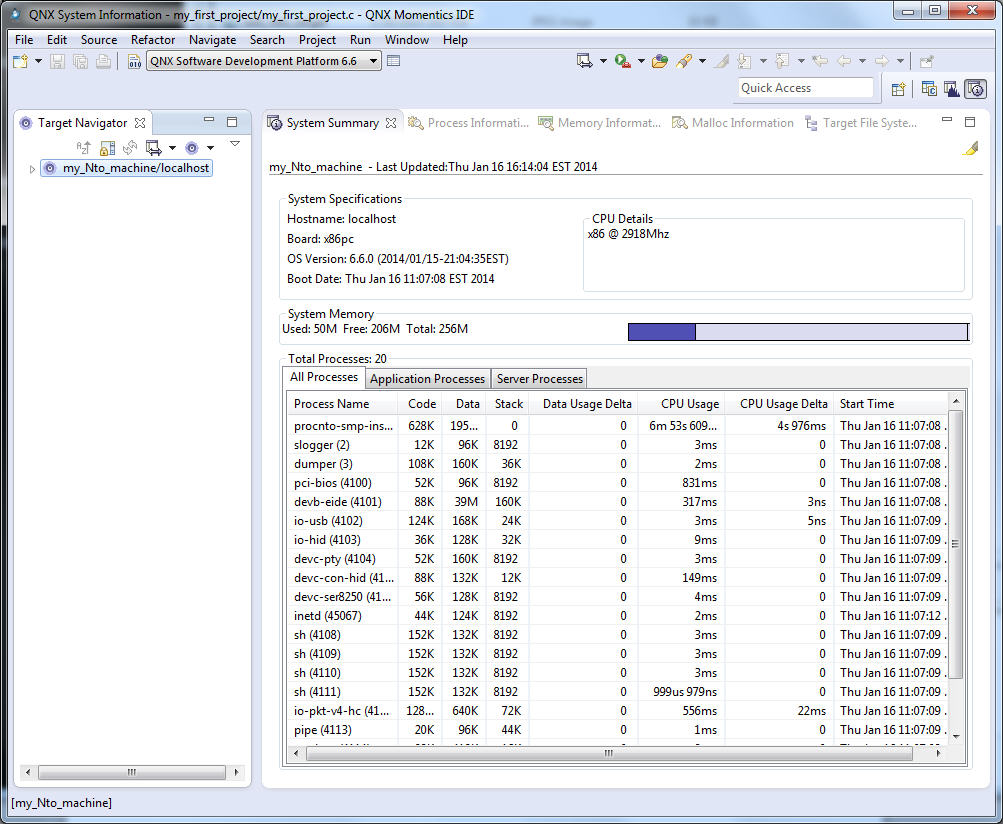Click the Run with toolbox icon
The image size is (1003, 824).
[622, 61]
